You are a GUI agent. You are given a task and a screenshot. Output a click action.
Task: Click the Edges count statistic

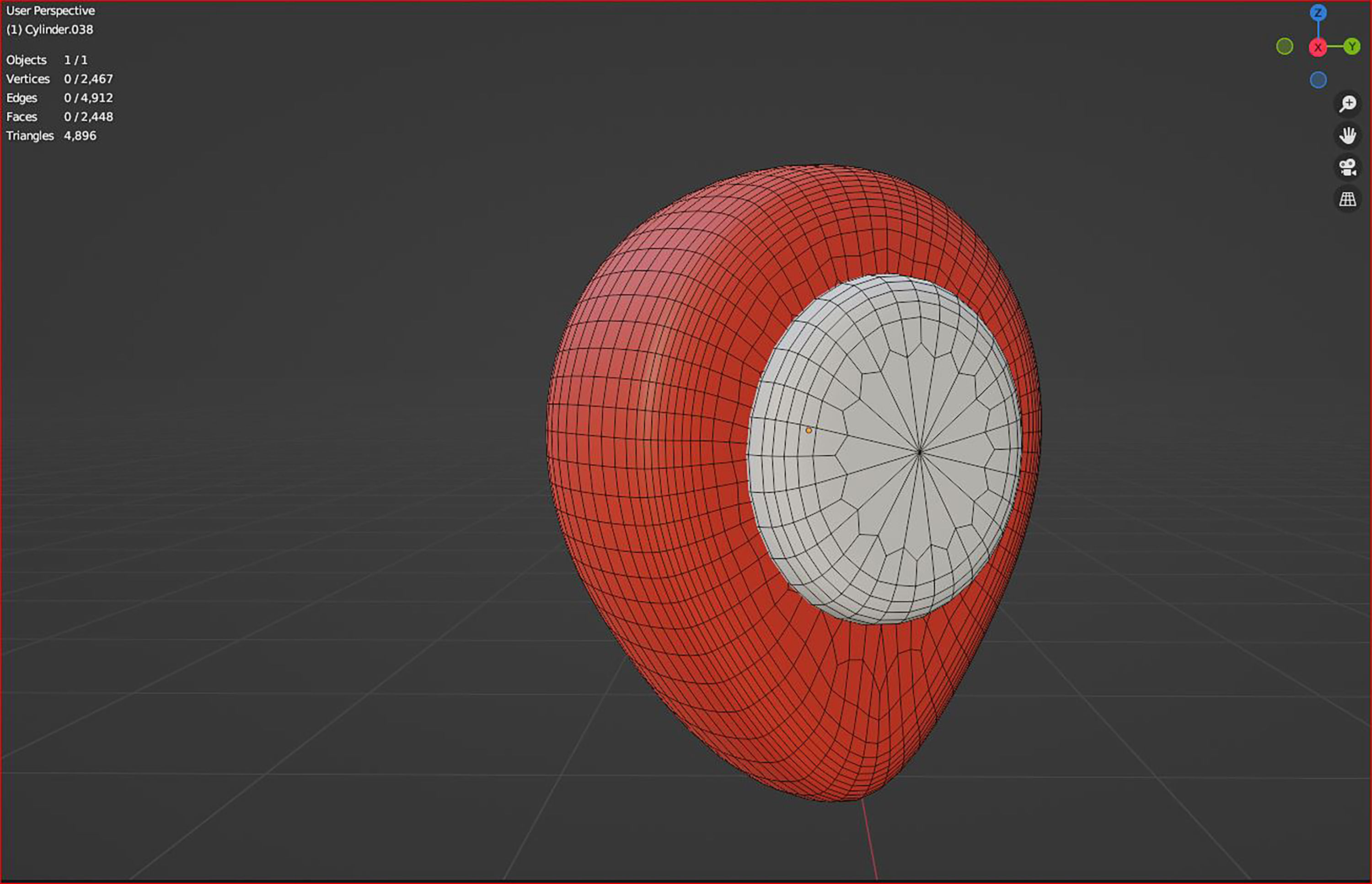point(59,97)
